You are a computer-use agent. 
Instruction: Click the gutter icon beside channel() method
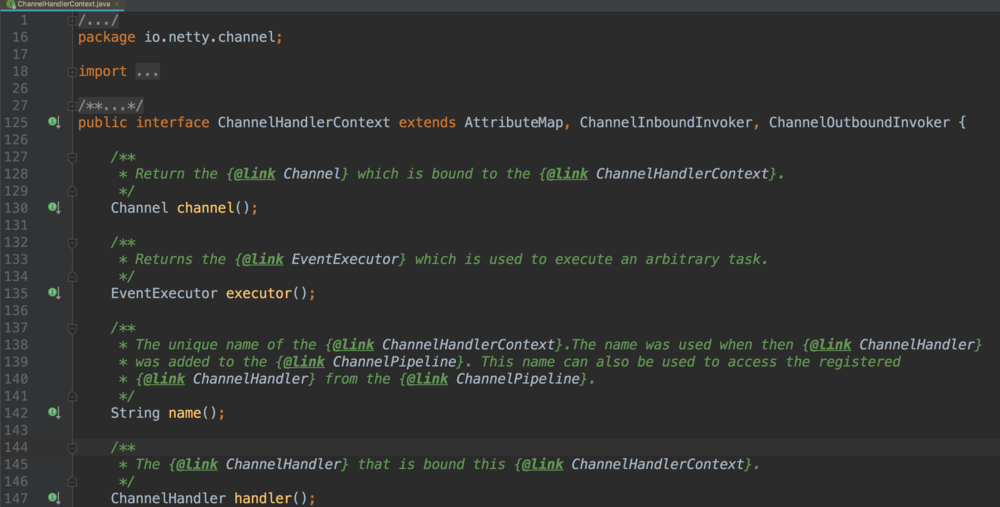54,208
